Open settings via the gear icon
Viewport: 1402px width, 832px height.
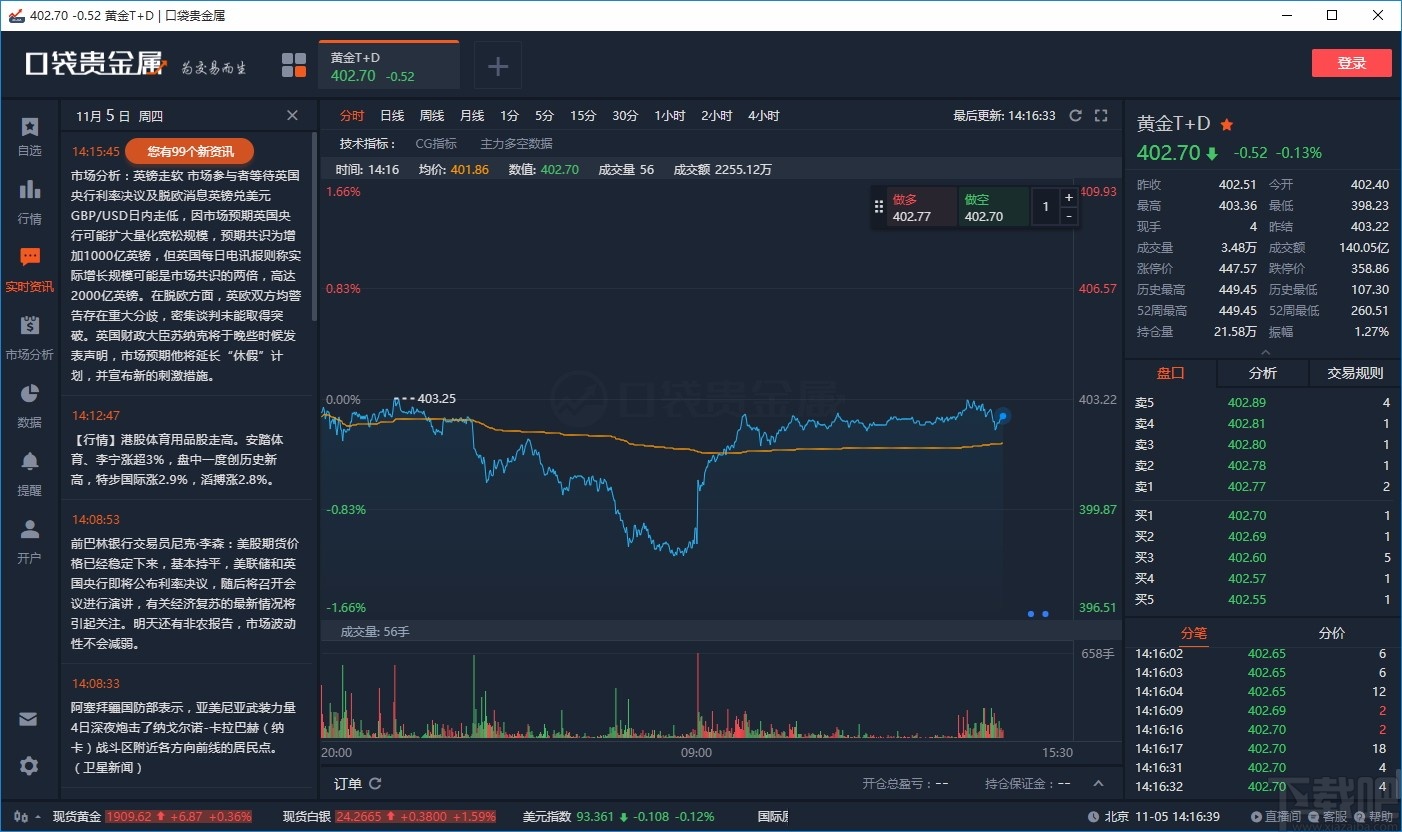click(28, 765)
